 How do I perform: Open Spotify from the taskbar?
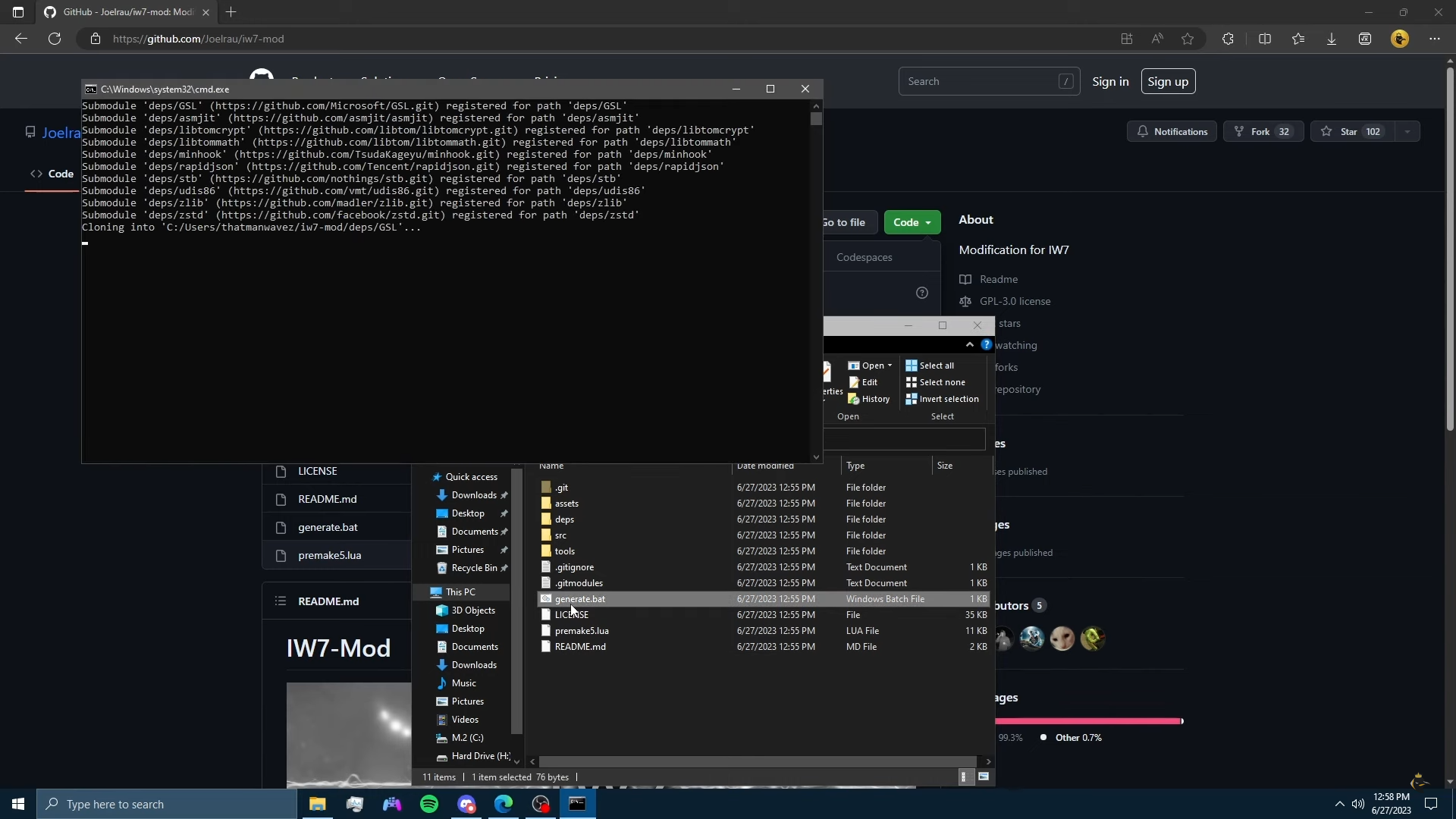[x=429, y=804]
